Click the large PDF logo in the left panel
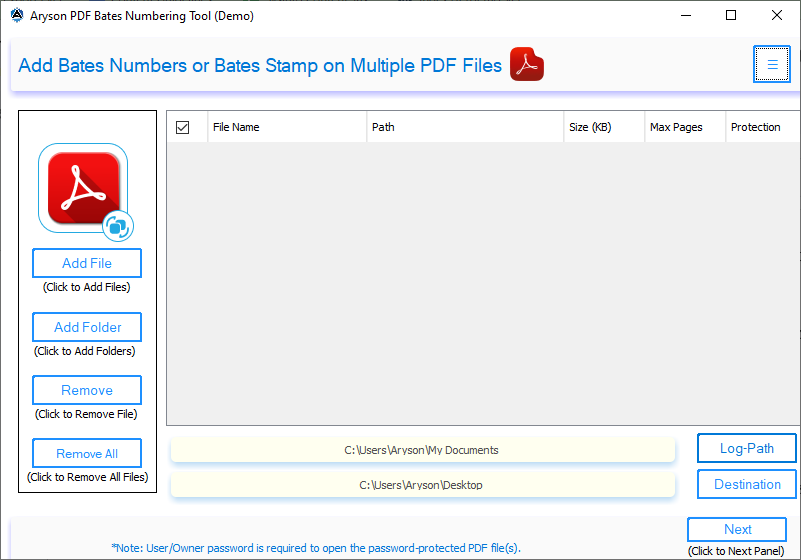The height and width of the screenshot is (560, 801). point(83,188)
